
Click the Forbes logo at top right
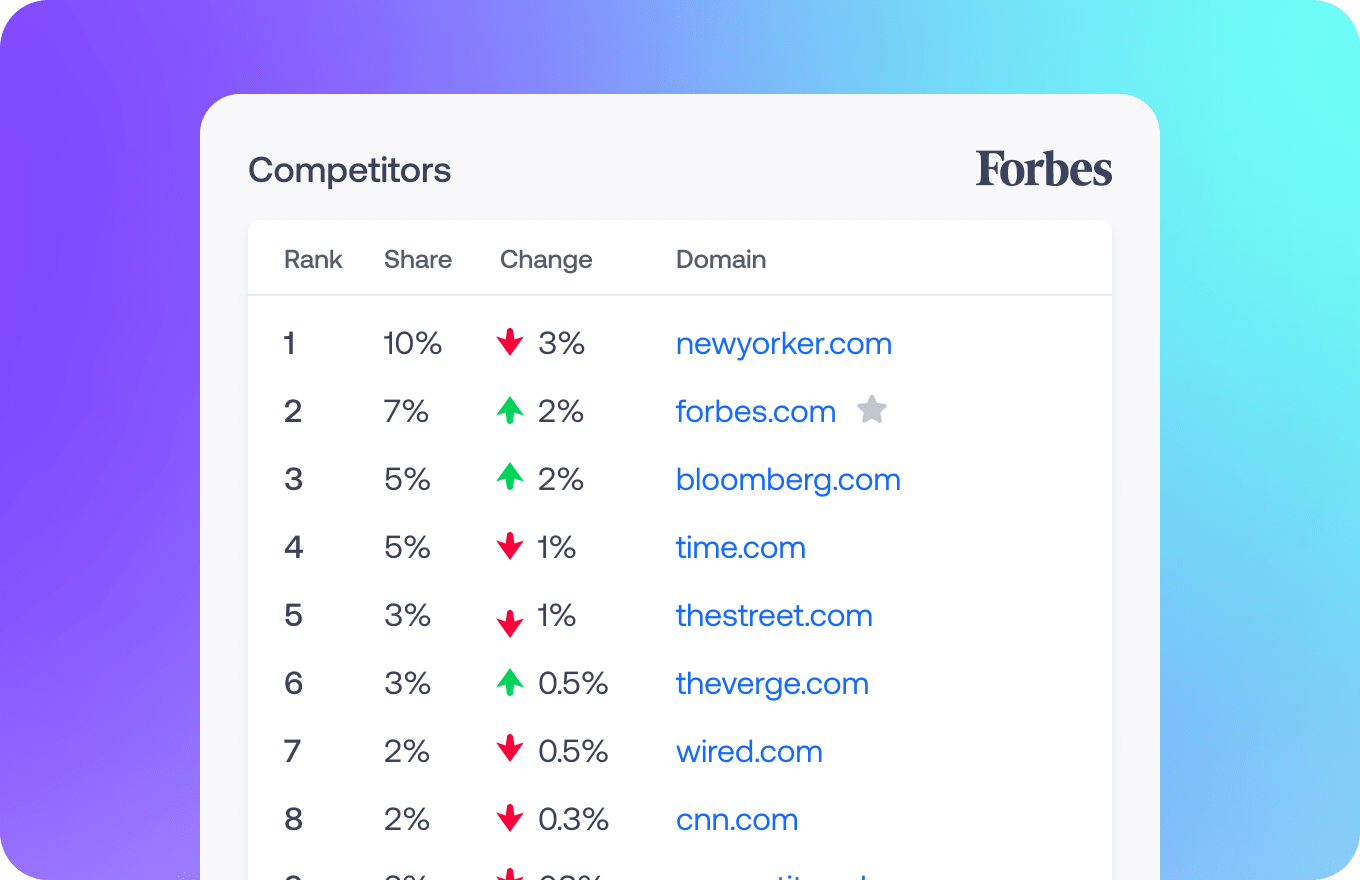[1044, 169]
